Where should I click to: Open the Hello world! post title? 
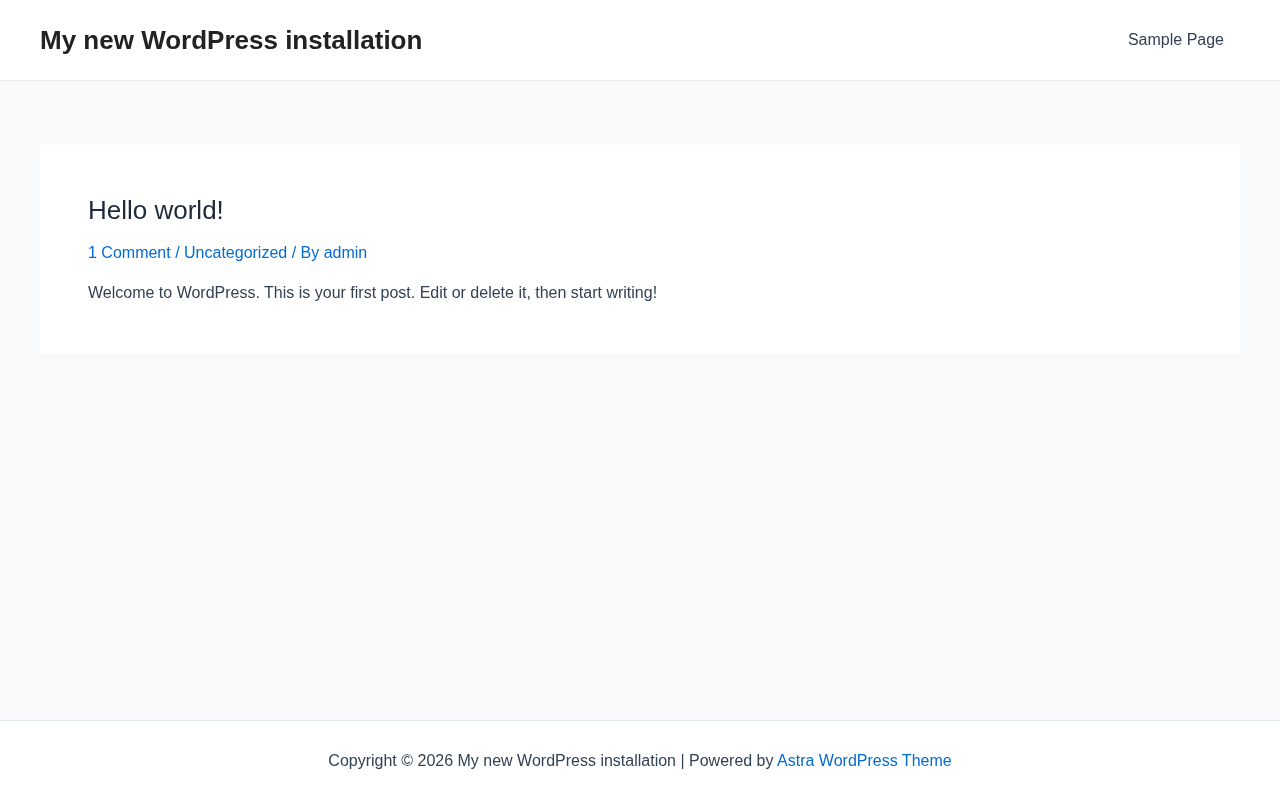click(x=156, y=210)
